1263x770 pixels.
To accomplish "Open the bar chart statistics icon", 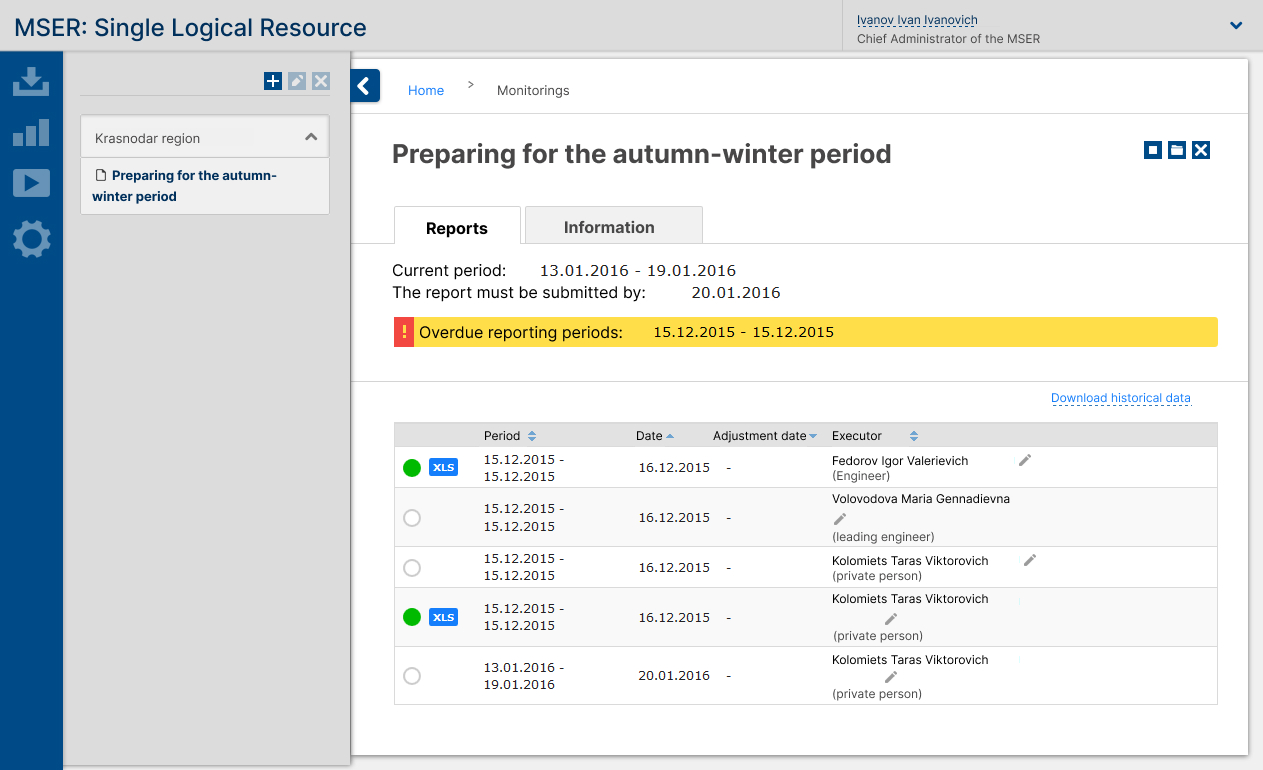I will 31,132.
